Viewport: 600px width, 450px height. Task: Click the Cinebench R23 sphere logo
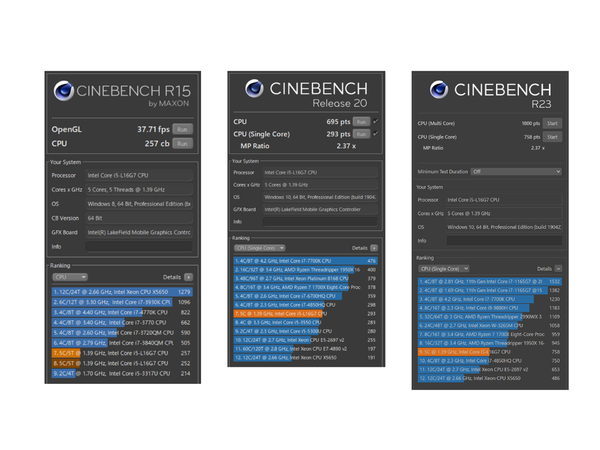coord(439,90)
